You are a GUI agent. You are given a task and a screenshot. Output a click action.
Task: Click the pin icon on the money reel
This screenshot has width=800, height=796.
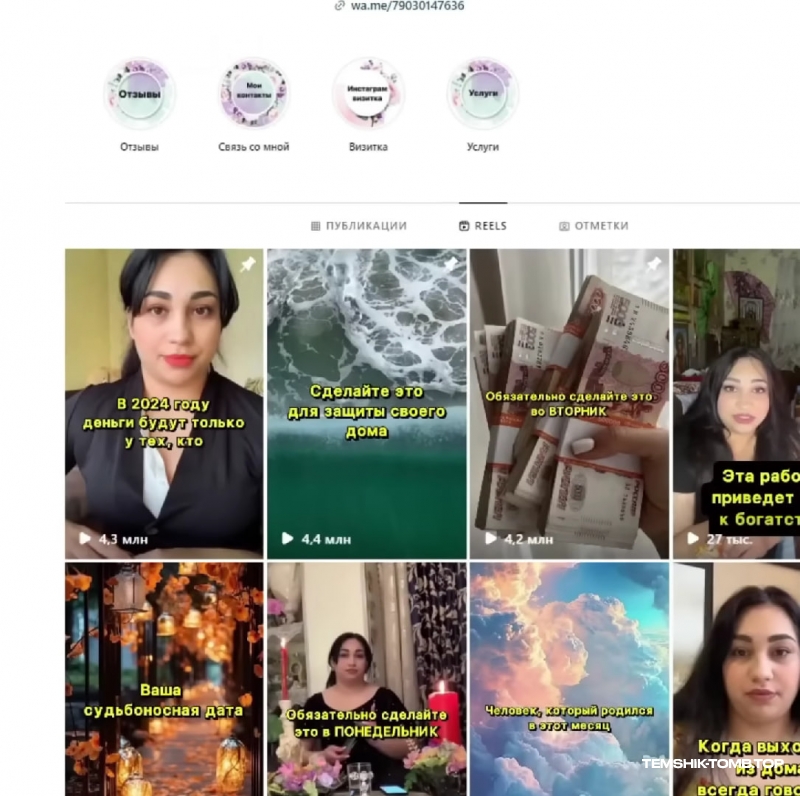tap(654, 264)
